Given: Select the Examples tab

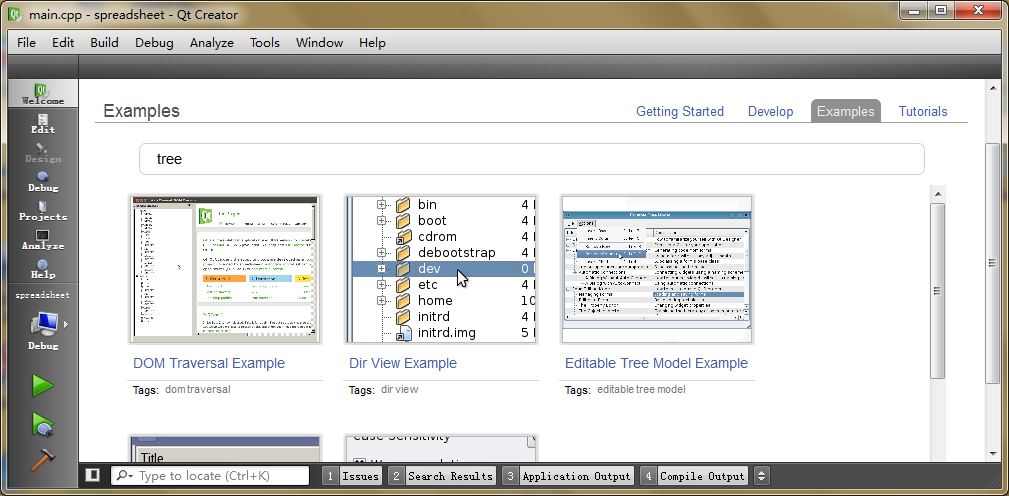Looking at the screenshot, I should pos(846,111).
